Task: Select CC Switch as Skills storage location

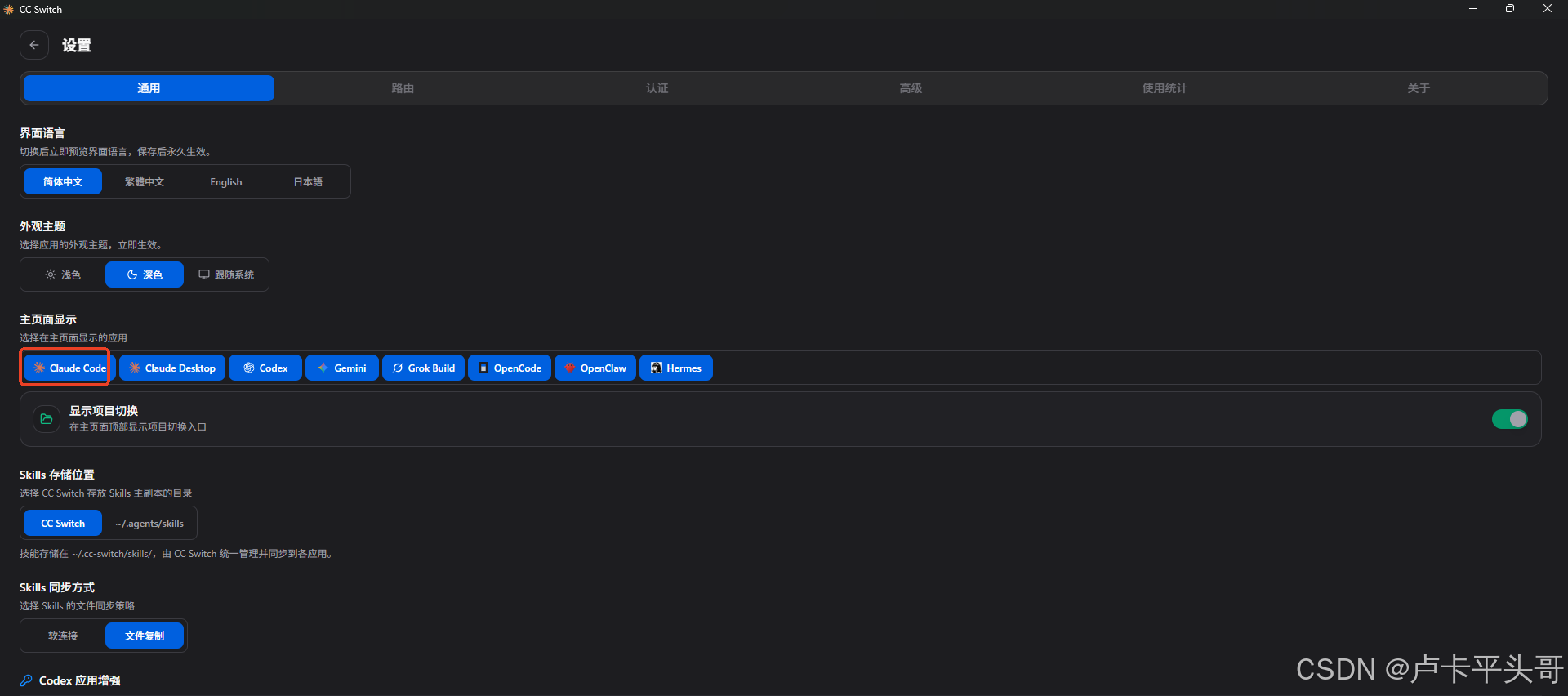Action: click(63, 523)
